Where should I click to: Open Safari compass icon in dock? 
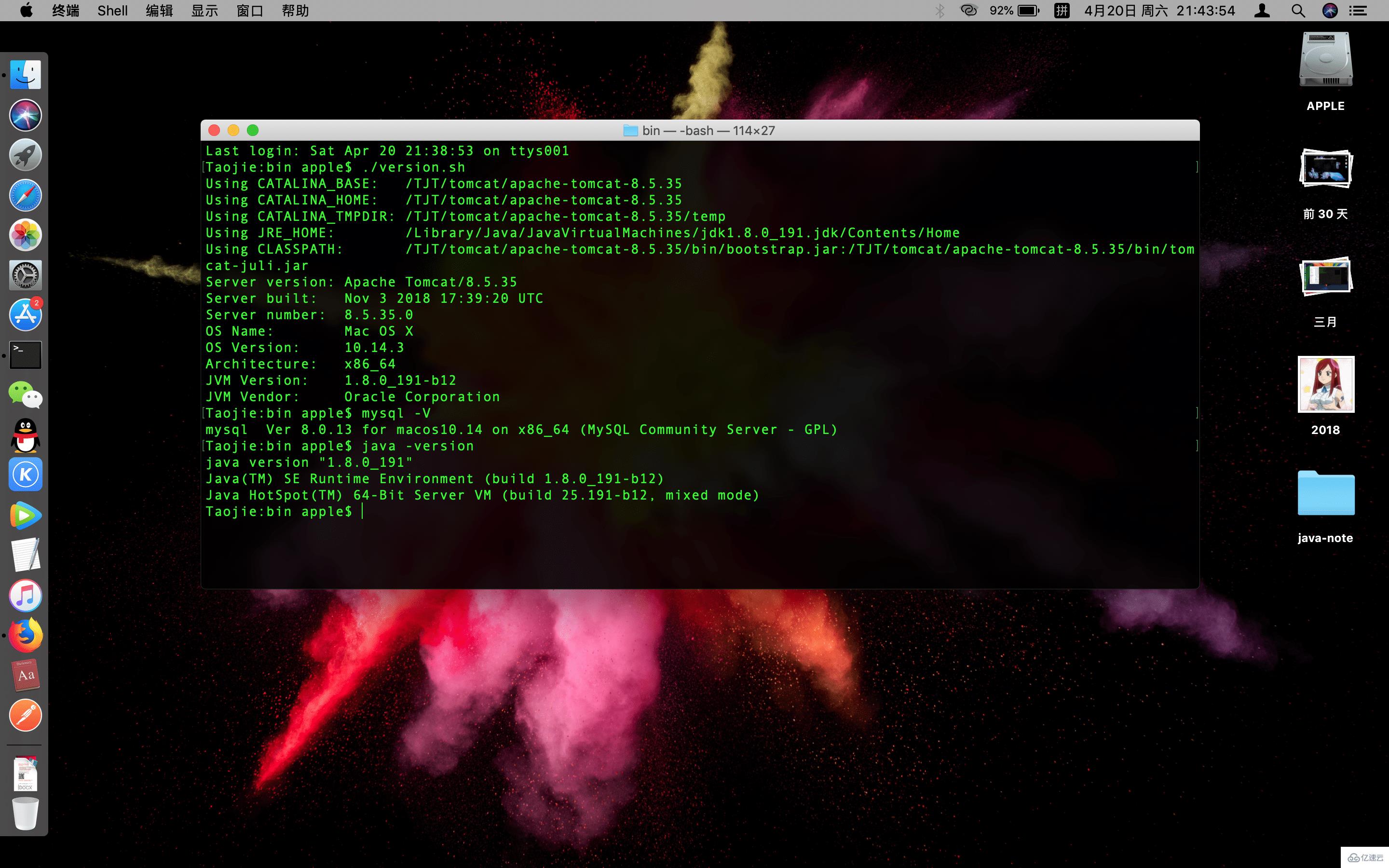point(25,195)
